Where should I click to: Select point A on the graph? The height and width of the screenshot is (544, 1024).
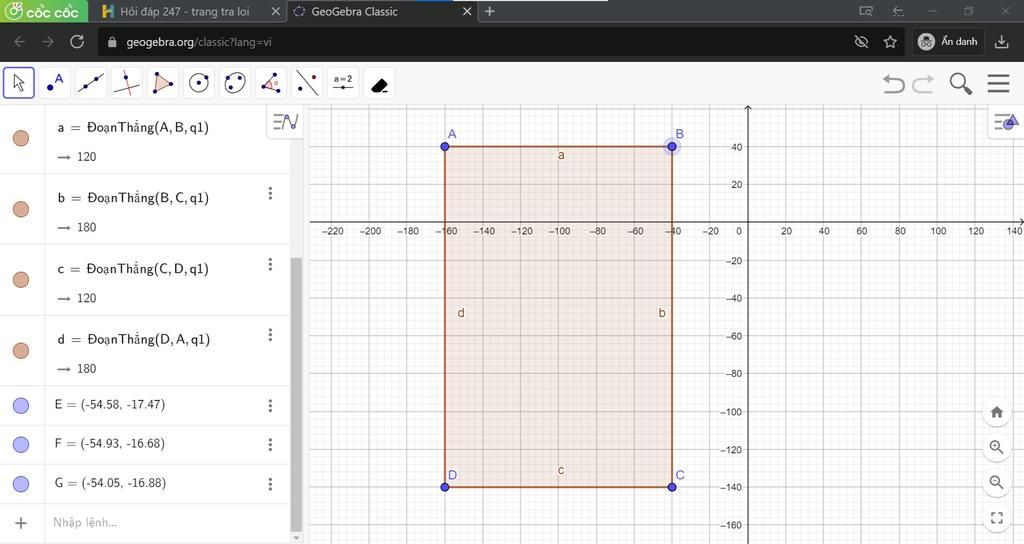pos(445,146)
